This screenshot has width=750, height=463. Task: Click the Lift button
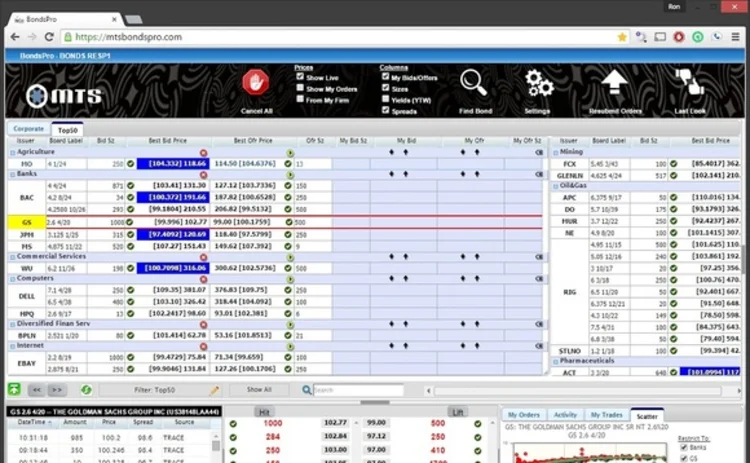click(x=457, y=412)
